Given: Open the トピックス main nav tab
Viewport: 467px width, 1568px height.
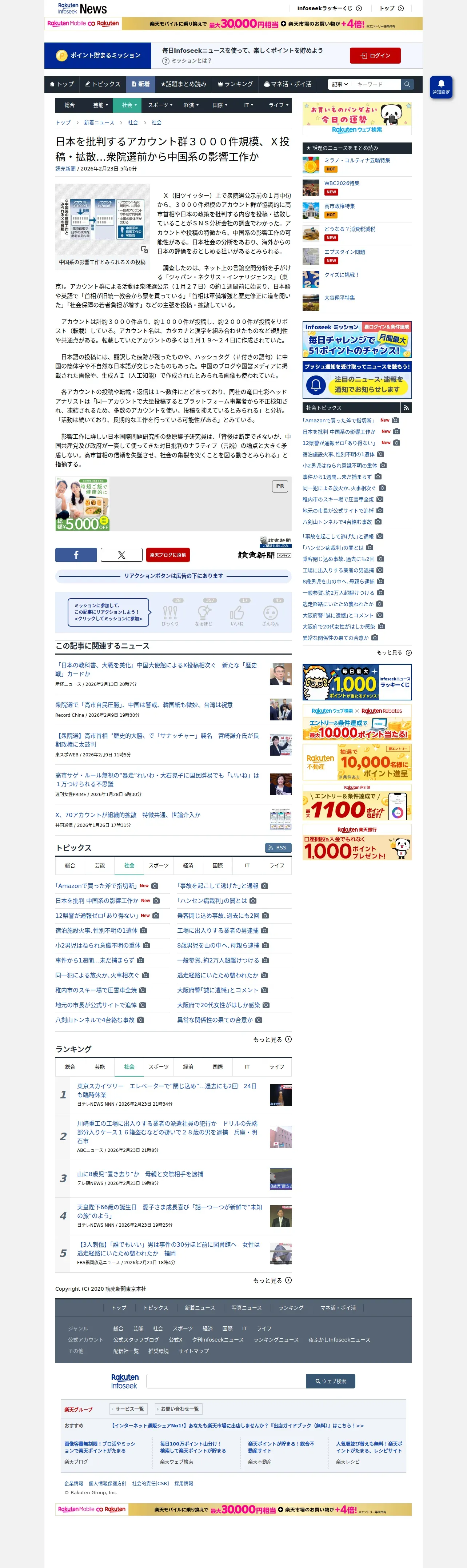Looking at the screenshot, I should [102, 84].
